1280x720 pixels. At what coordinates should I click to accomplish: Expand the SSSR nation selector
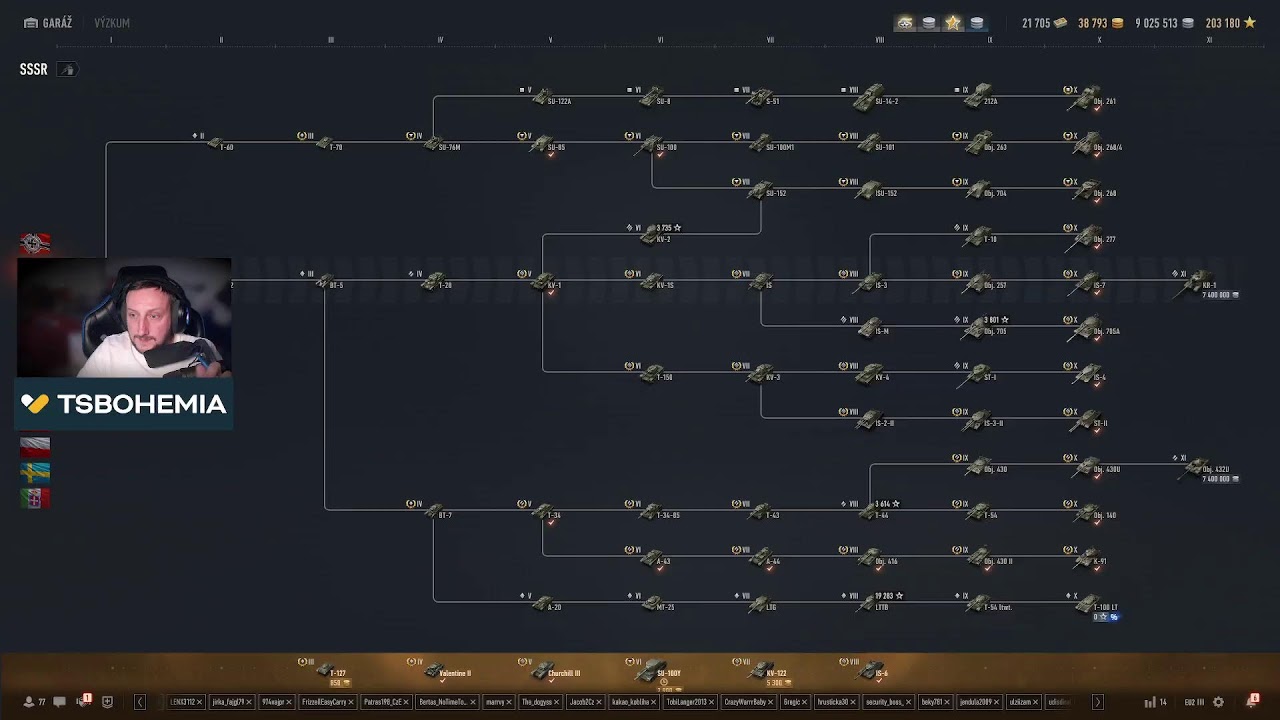coord(66,70)
